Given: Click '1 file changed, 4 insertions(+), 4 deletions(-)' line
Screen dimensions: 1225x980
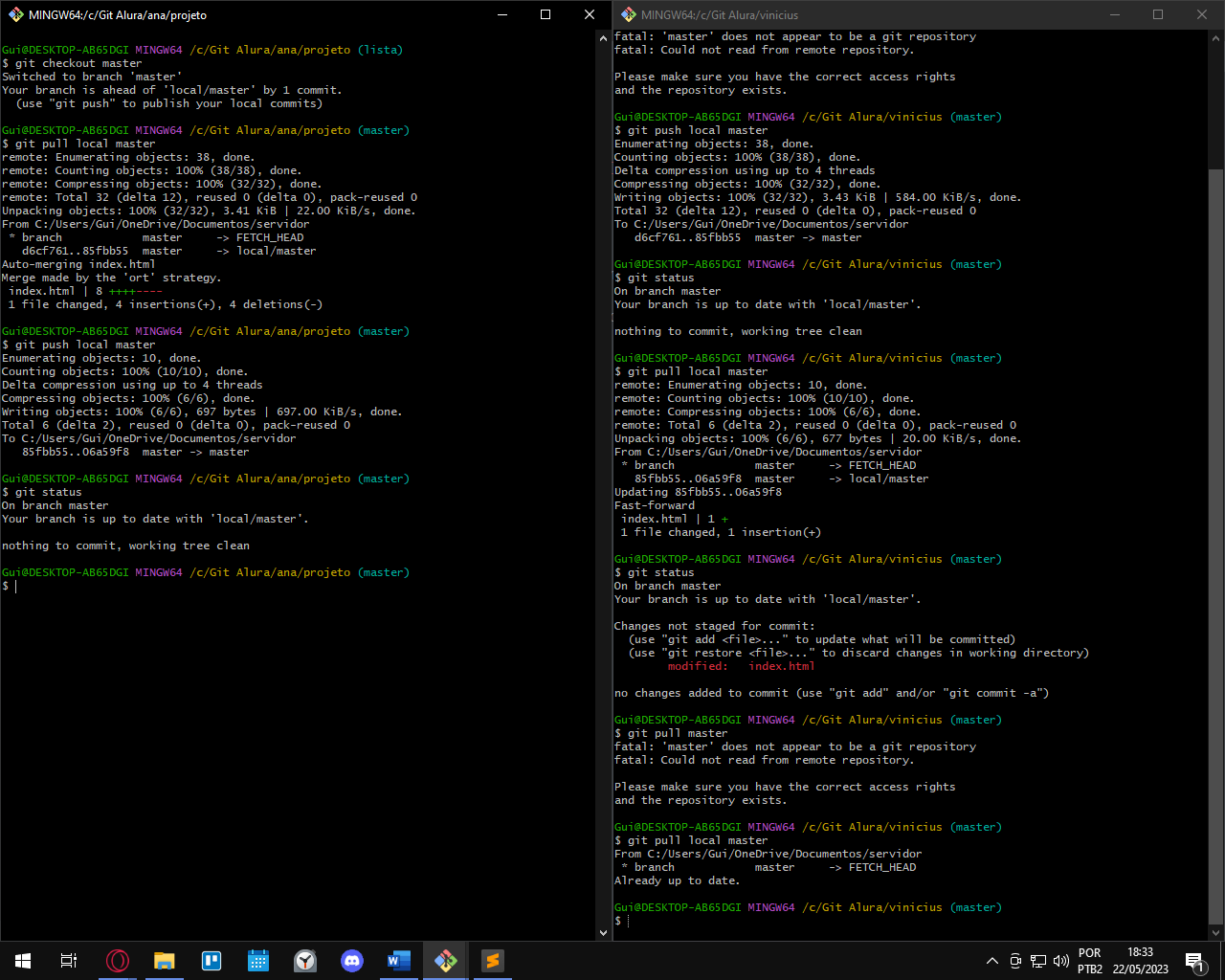Looking at the screenshot, I should click(166, 304).
